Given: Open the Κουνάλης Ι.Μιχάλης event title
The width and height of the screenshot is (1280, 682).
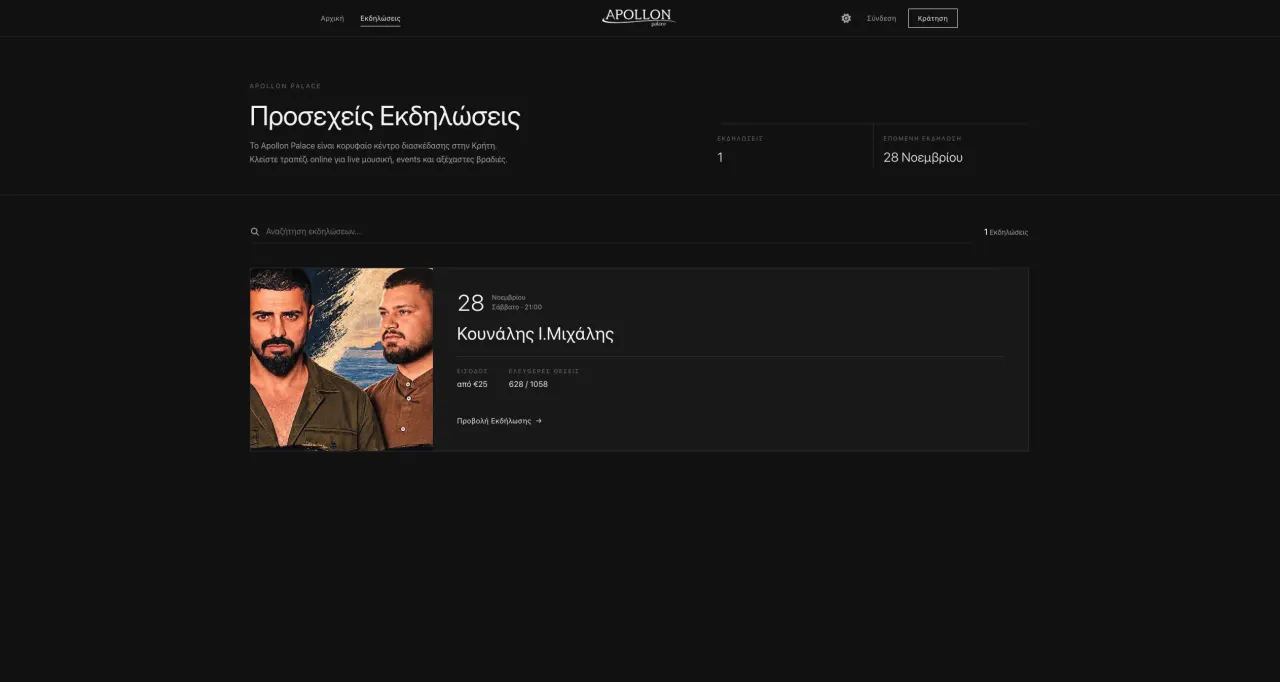Looking at the screenshot, I should click(x=535, y=334).
